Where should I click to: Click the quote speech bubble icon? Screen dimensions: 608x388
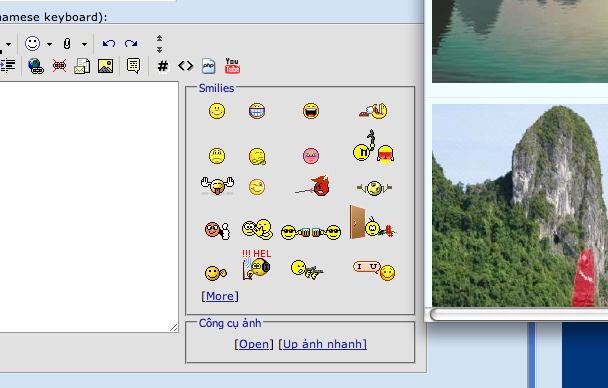pyautogui.click(x=133, y=66)
